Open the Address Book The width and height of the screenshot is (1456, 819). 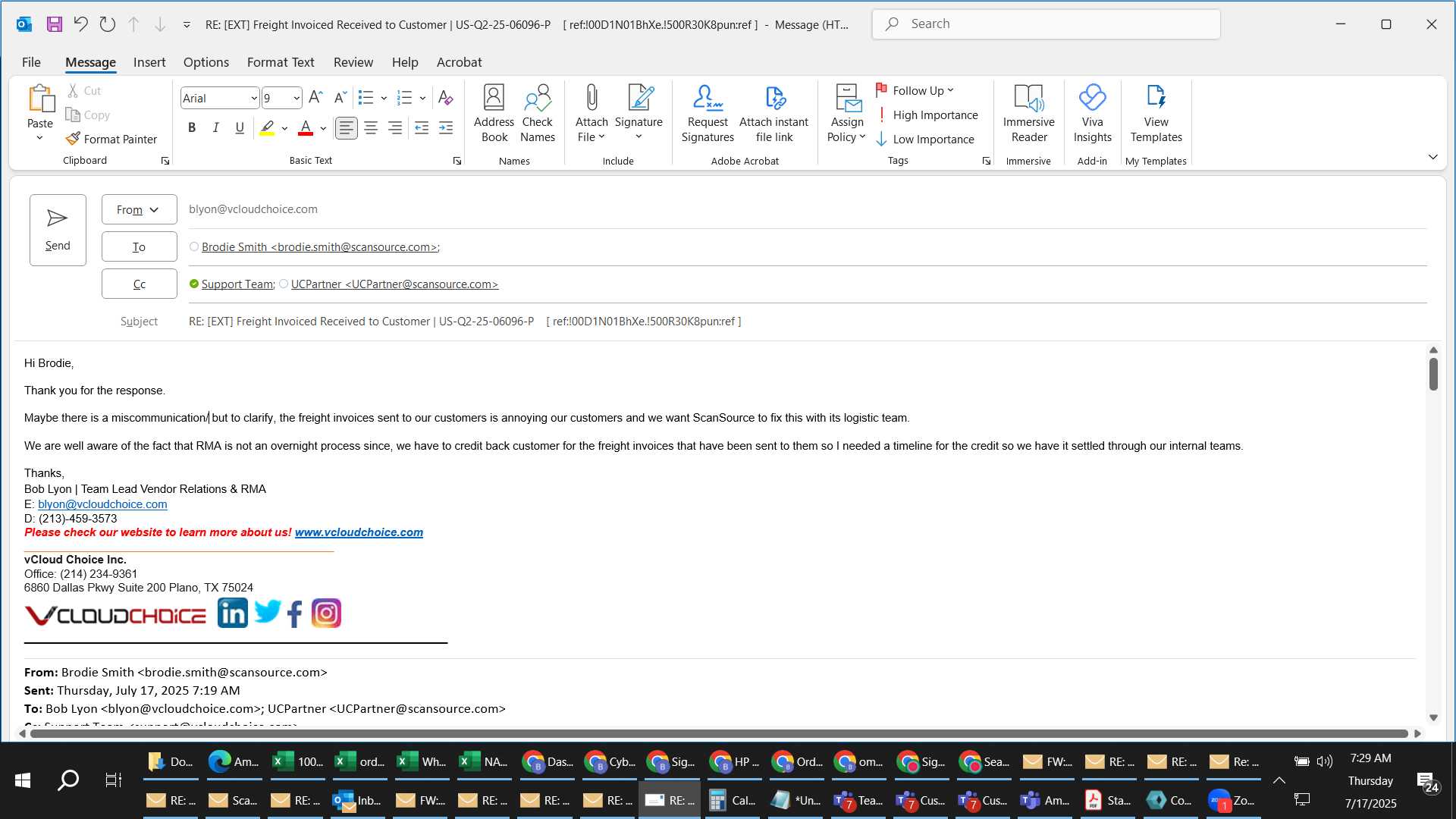pyautogui.click(x=494, y=113)
